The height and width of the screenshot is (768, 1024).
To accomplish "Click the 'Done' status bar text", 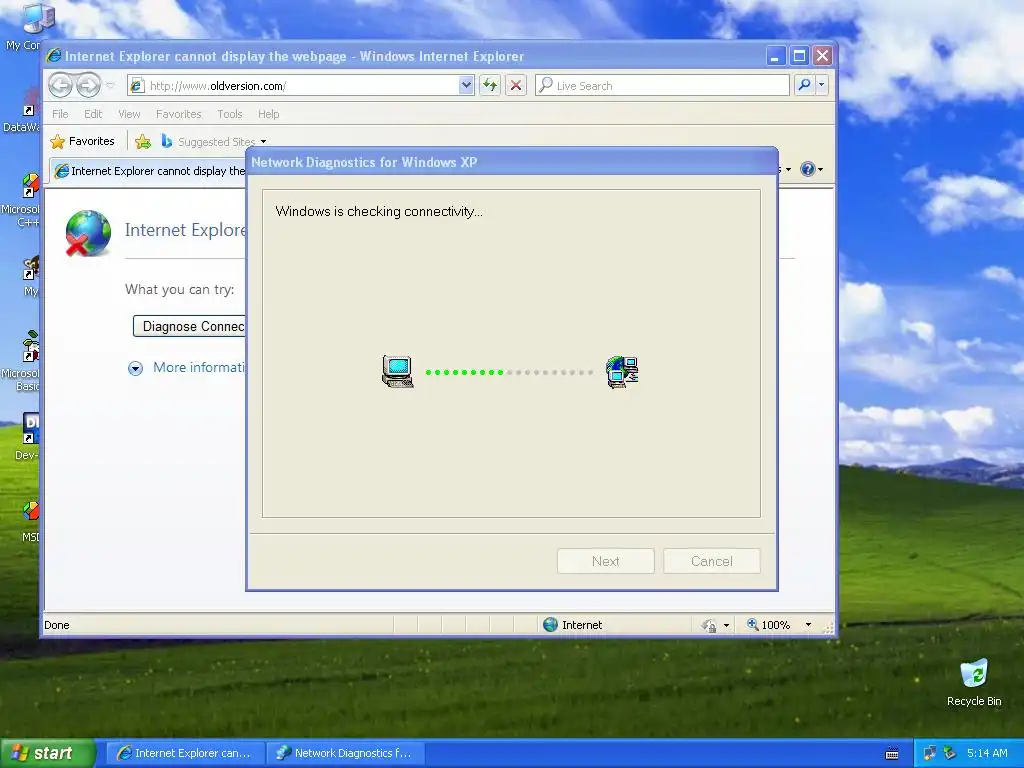I will point(57,625).
